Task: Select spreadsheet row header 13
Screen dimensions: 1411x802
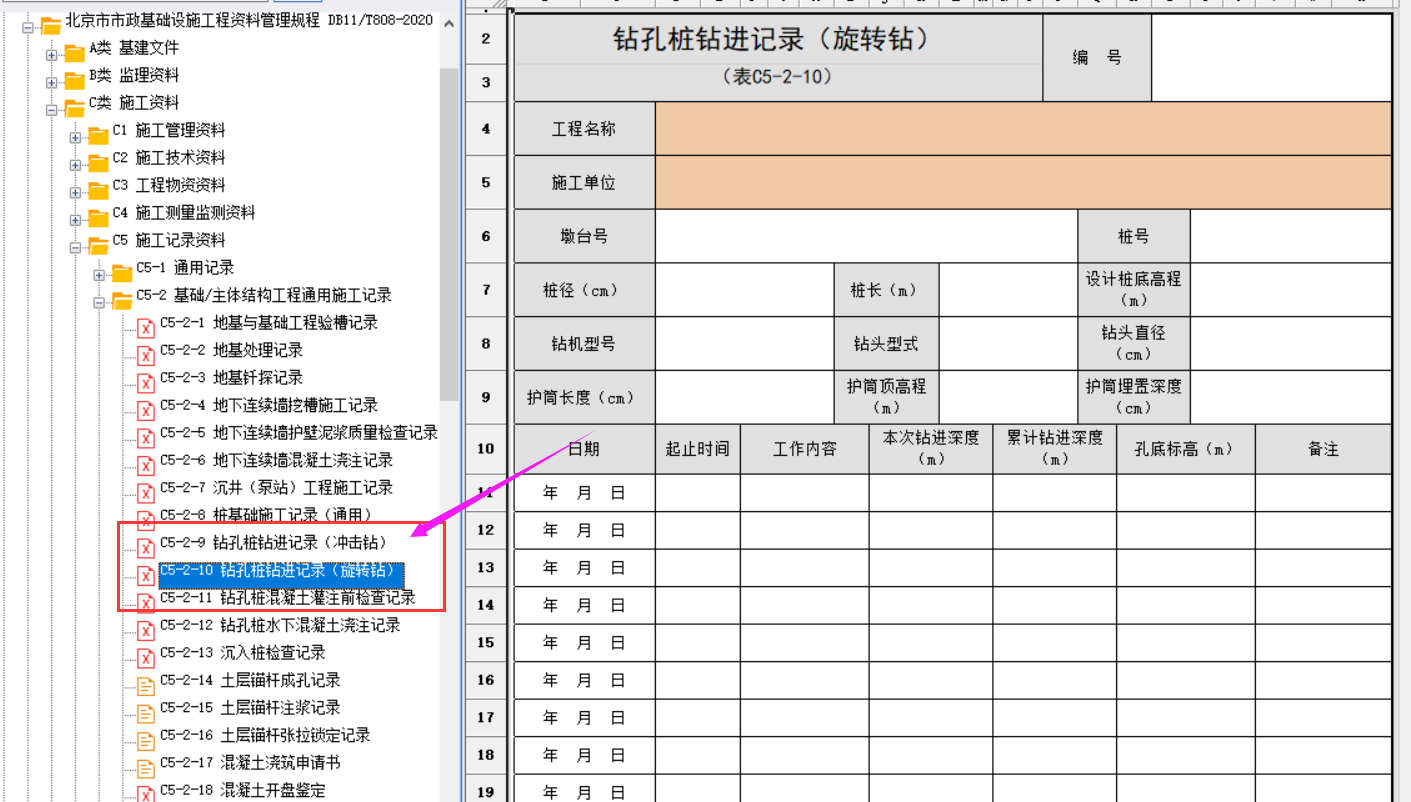Action: click(x=486, y=567)
